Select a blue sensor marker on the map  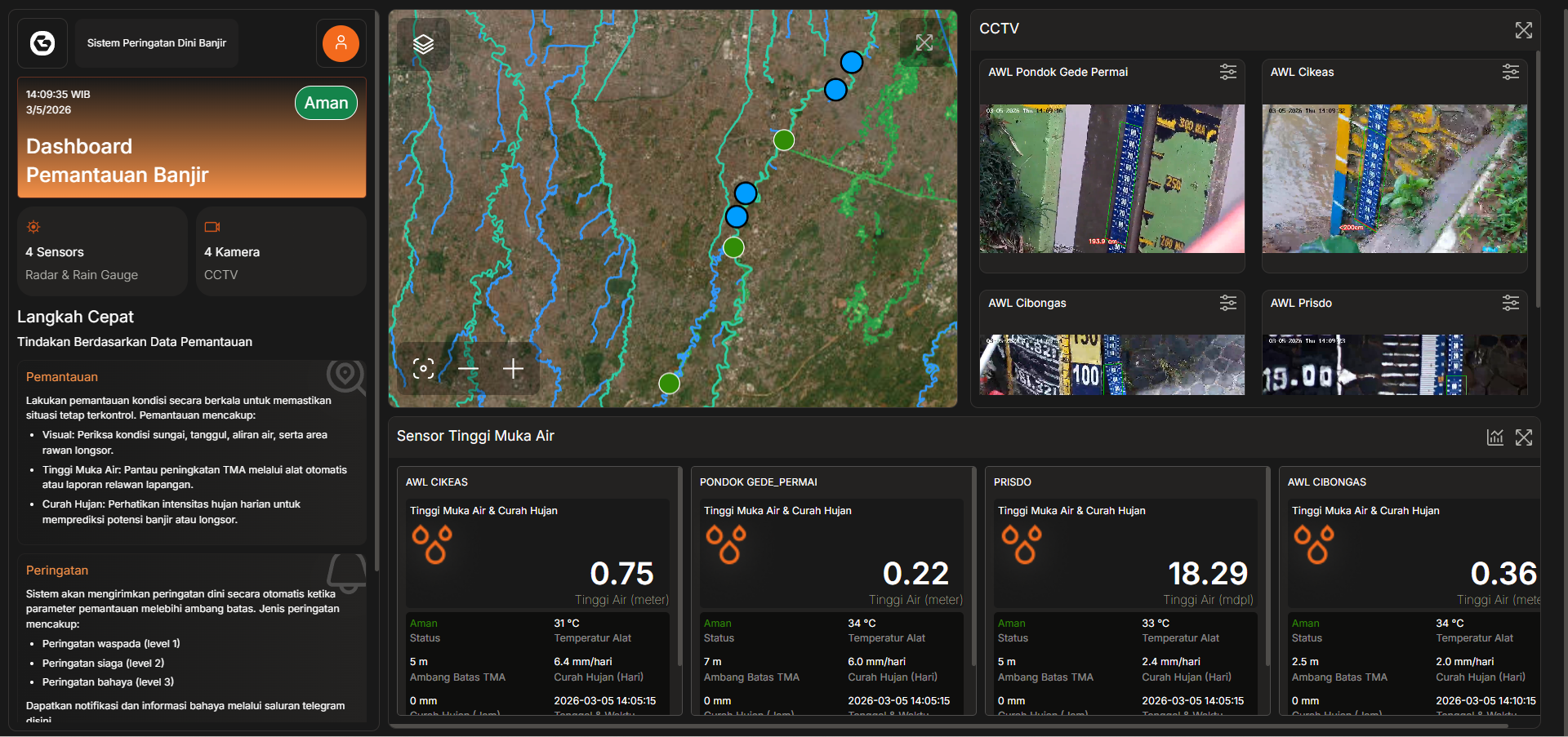(746, 193)
